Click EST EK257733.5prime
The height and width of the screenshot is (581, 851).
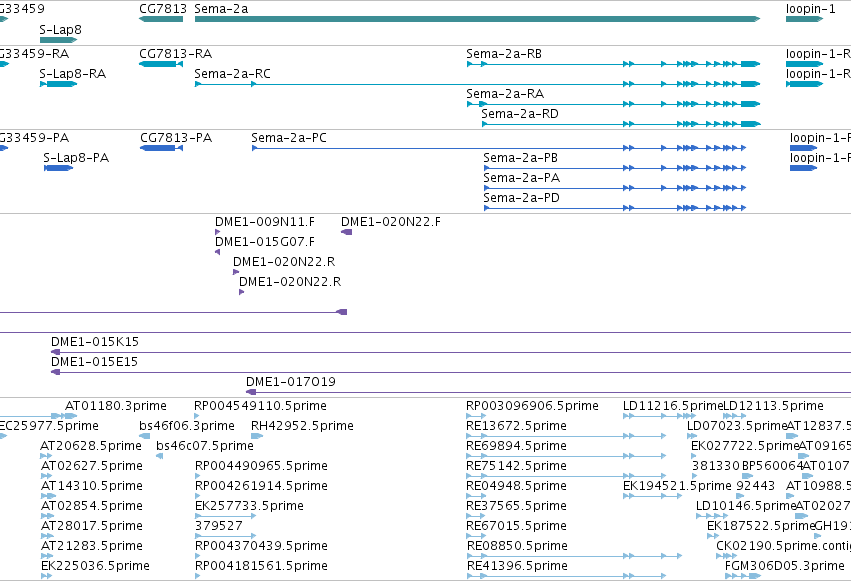(x=225, y=516)
